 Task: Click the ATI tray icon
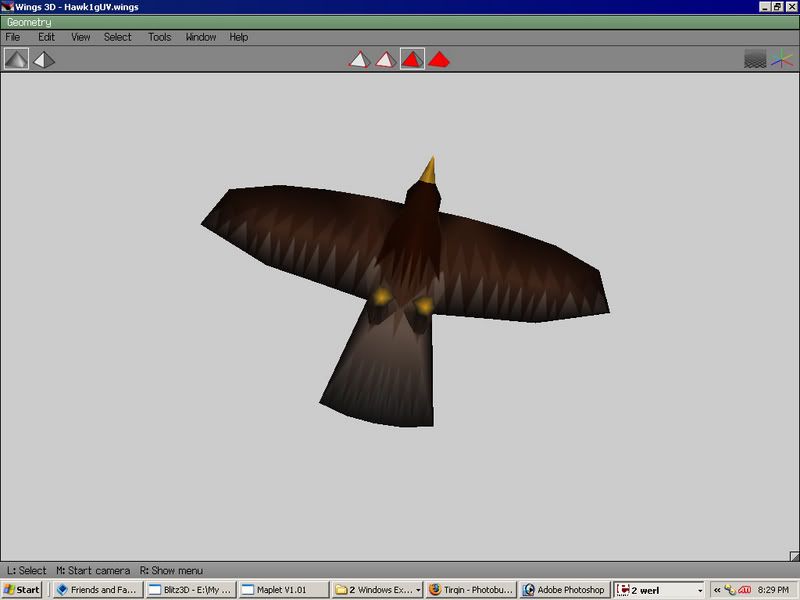coord(745,590)
